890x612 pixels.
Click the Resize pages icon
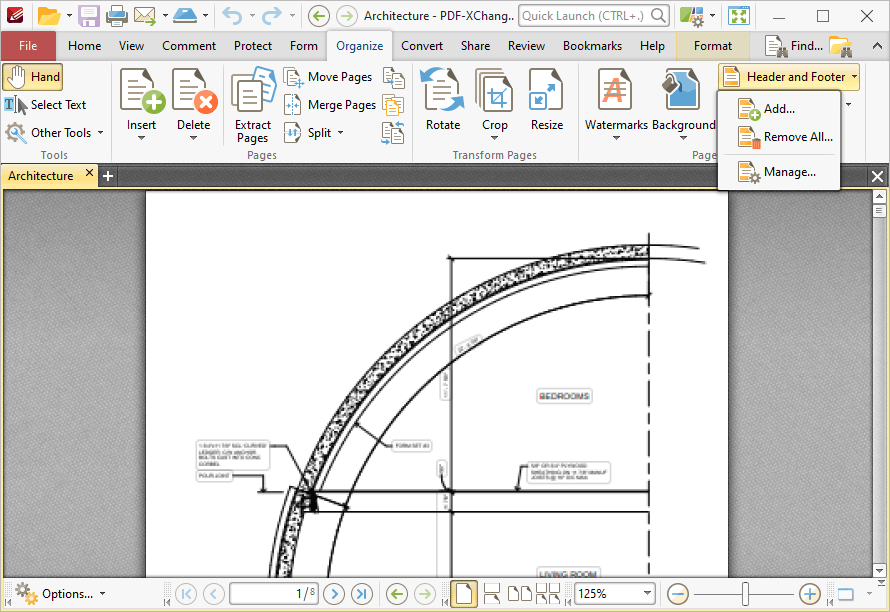tap(546, 91)
